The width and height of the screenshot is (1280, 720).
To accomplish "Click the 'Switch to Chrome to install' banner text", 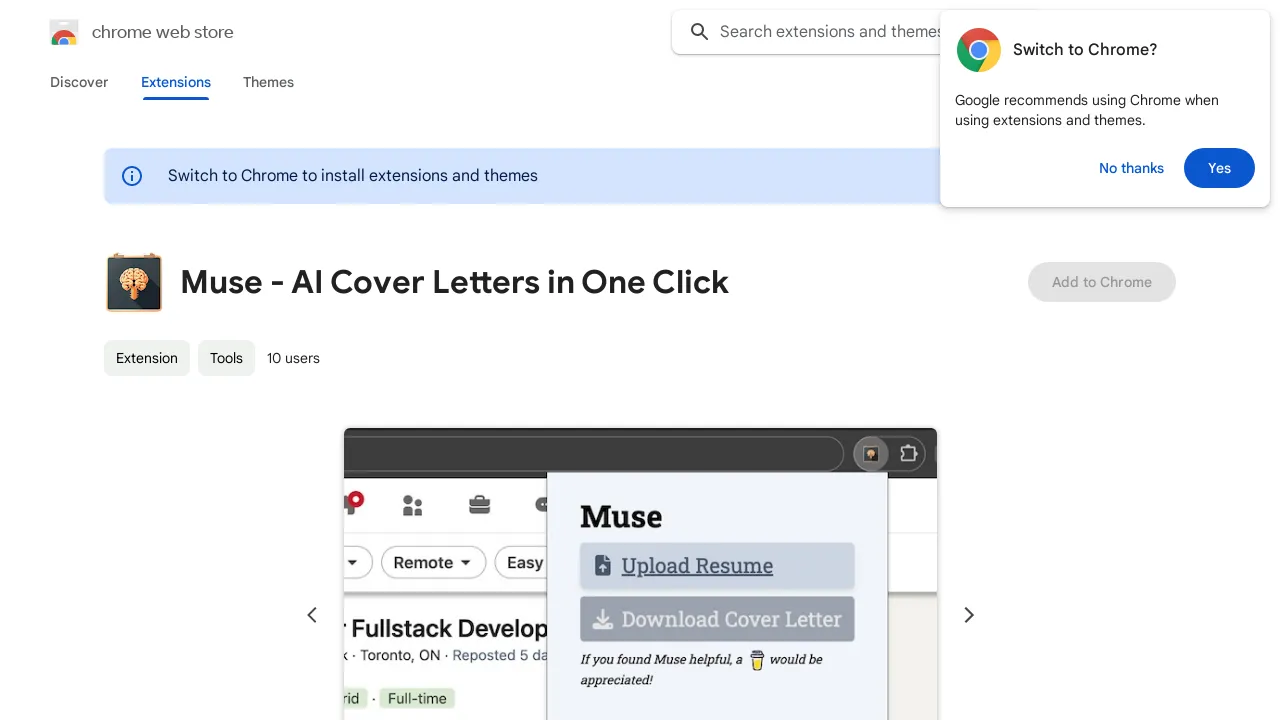I will (x=353, y=176).
